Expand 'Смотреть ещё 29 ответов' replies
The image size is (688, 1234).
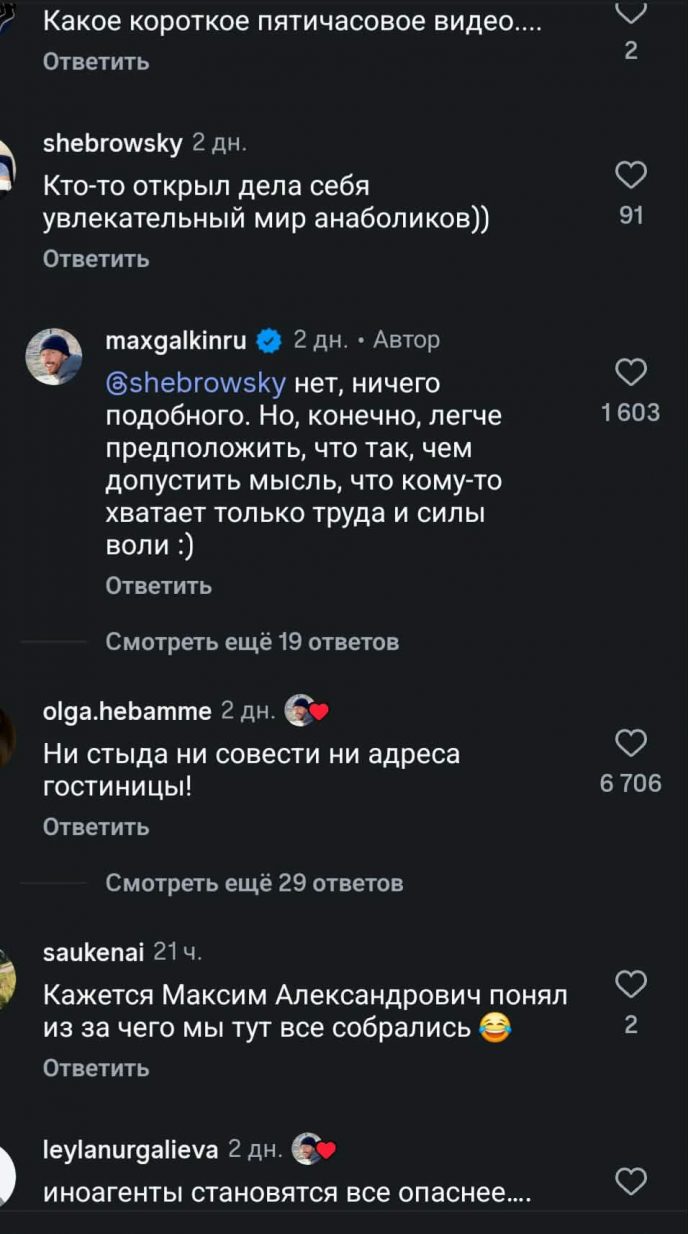(x=254, y=883)
